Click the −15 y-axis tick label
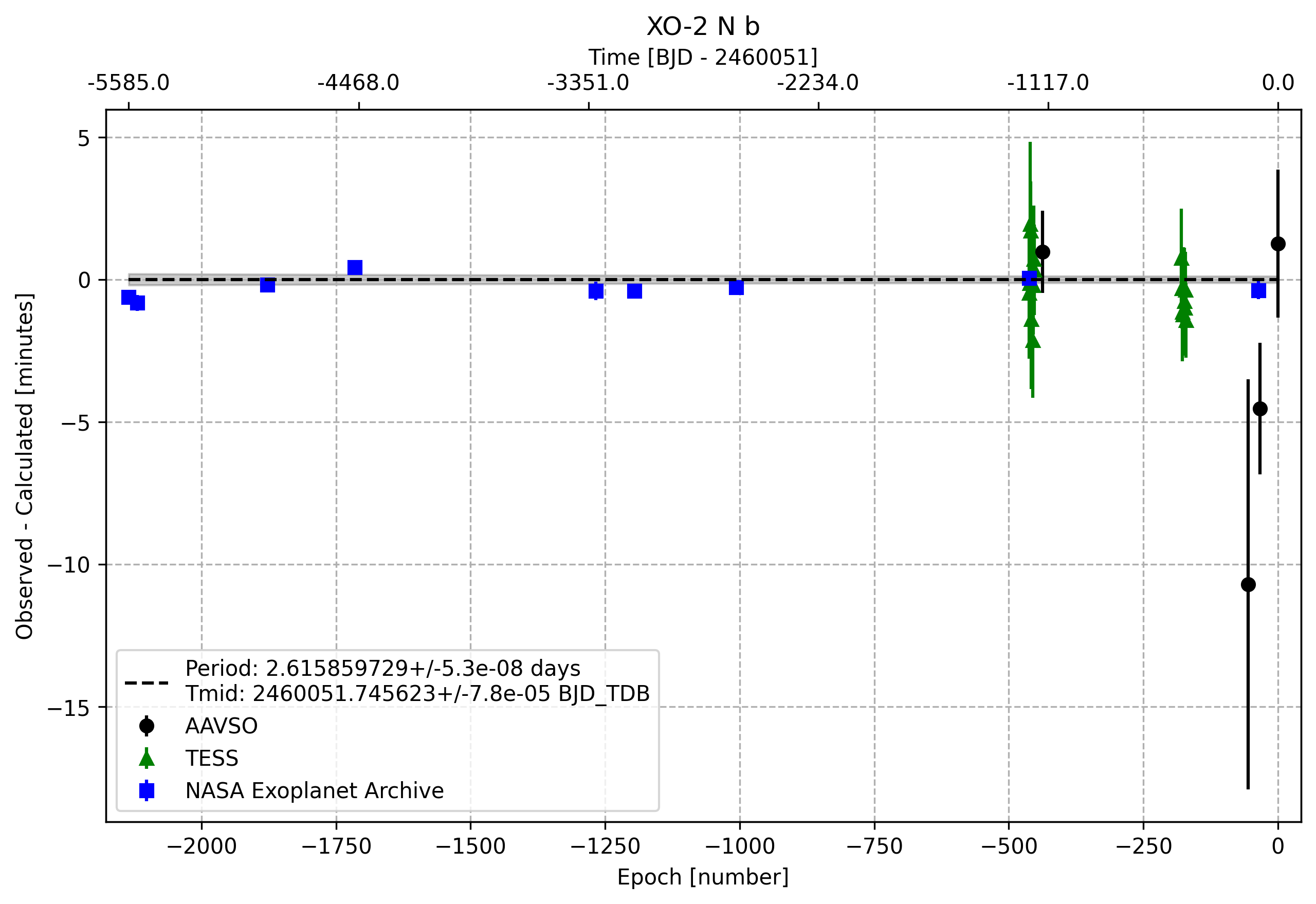This screenshot has width=1316, height=904. 68,708
